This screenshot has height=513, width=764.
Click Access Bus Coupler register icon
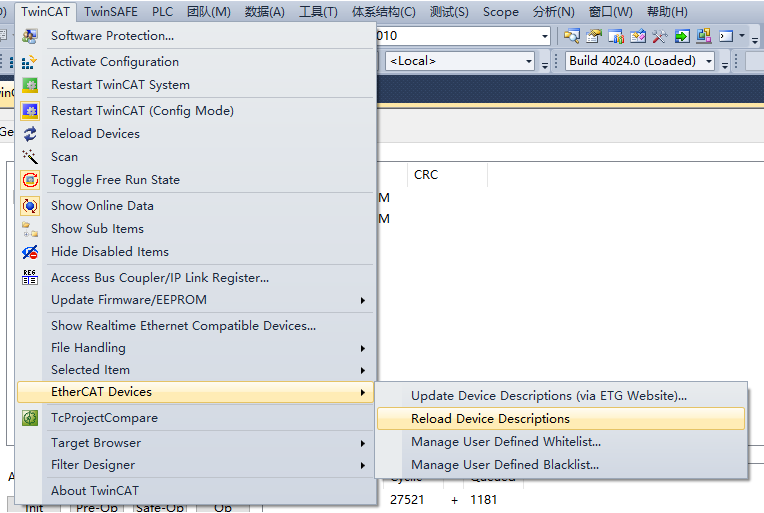[30, 278]
